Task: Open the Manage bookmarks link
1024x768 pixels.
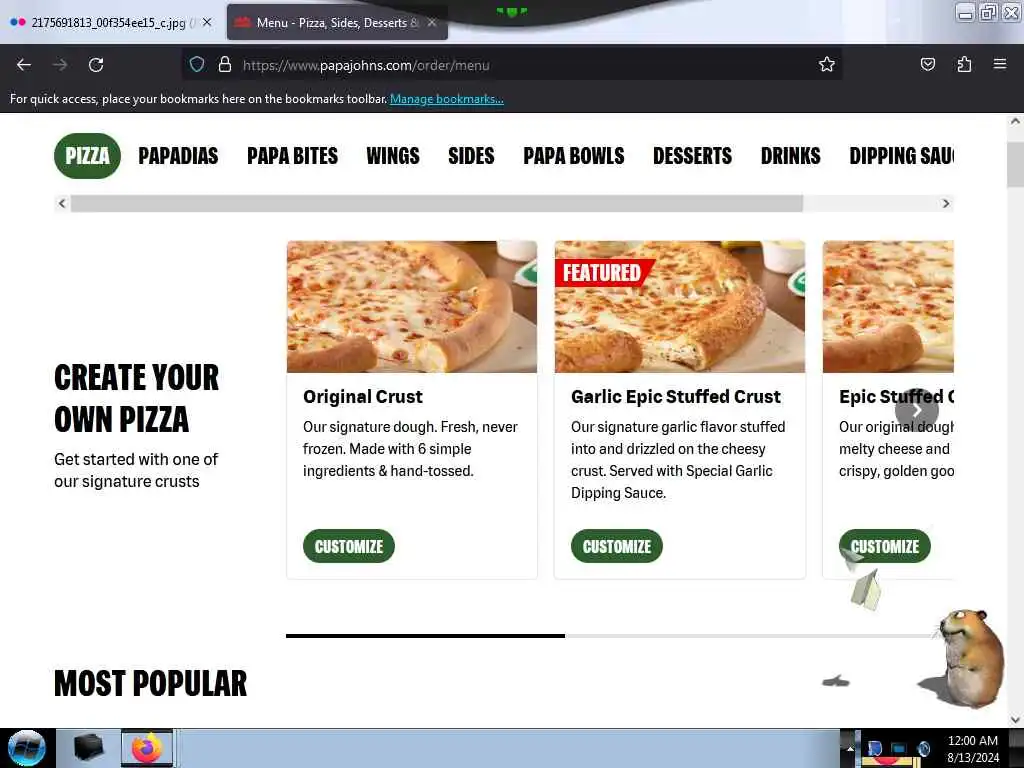Action: coord(447,99)
